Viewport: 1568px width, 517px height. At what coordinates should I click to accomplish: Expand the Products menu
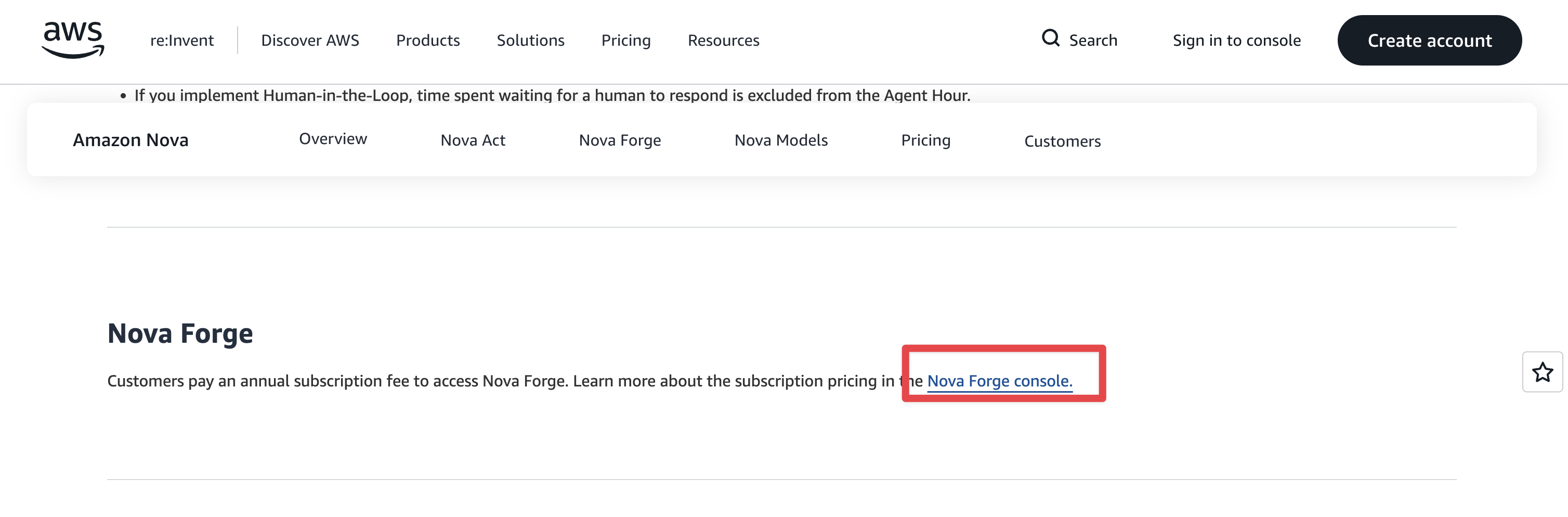click(427, 40)
